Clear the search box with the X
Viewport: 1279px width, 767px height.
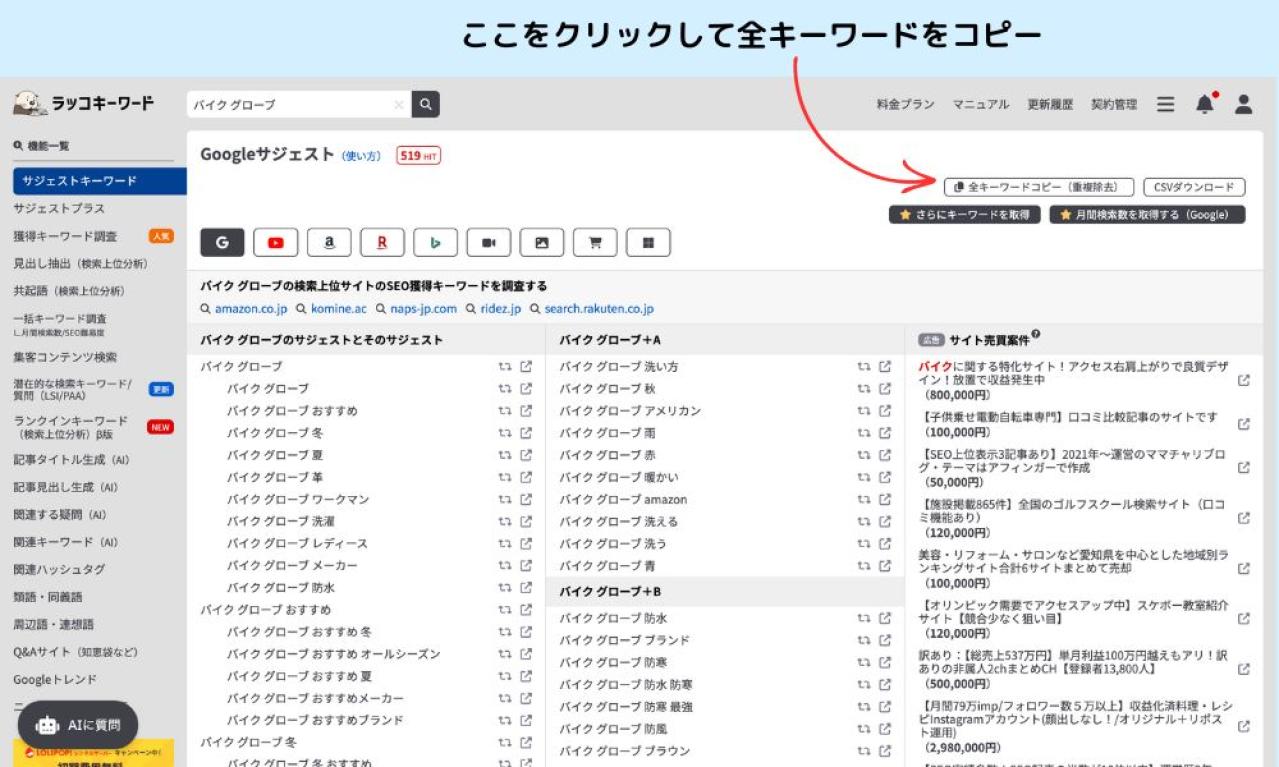(399, 104)
